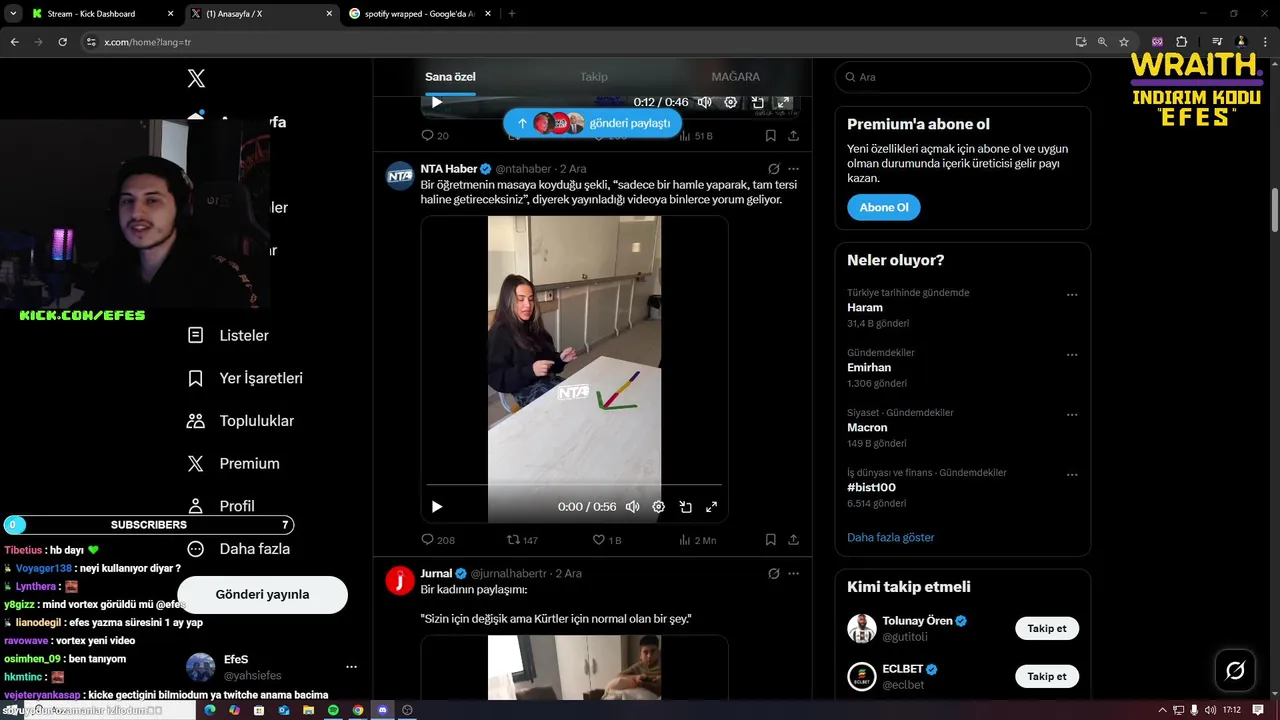Open the media control icon in toolbar

click(1217, 42)
